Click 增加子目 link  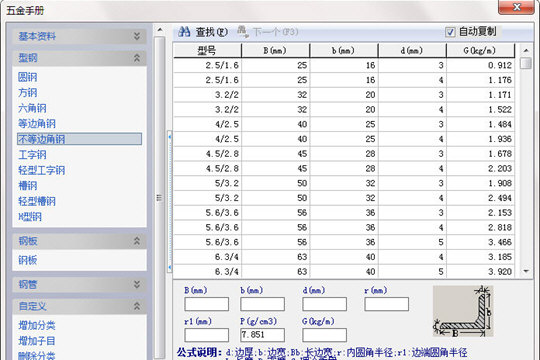point(37,341)
